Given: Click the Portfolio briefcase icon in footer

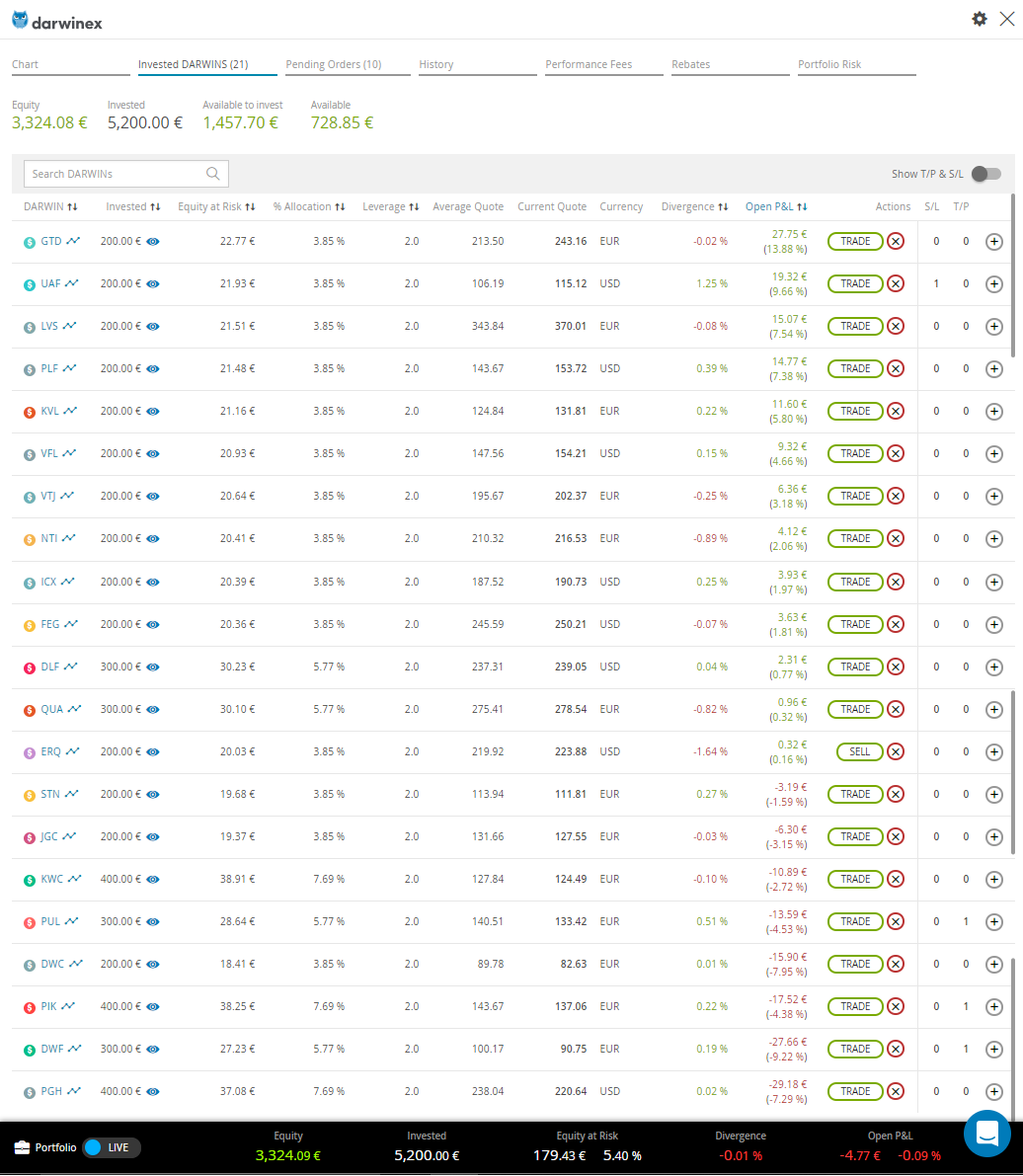Looking at the screenshot, I should [22, 1147].
